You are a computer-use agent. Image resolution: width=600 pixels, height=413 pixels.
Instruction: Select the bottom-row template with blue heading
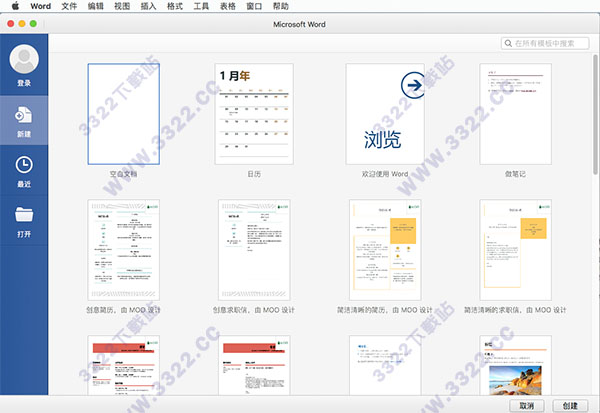pos(385,365)
